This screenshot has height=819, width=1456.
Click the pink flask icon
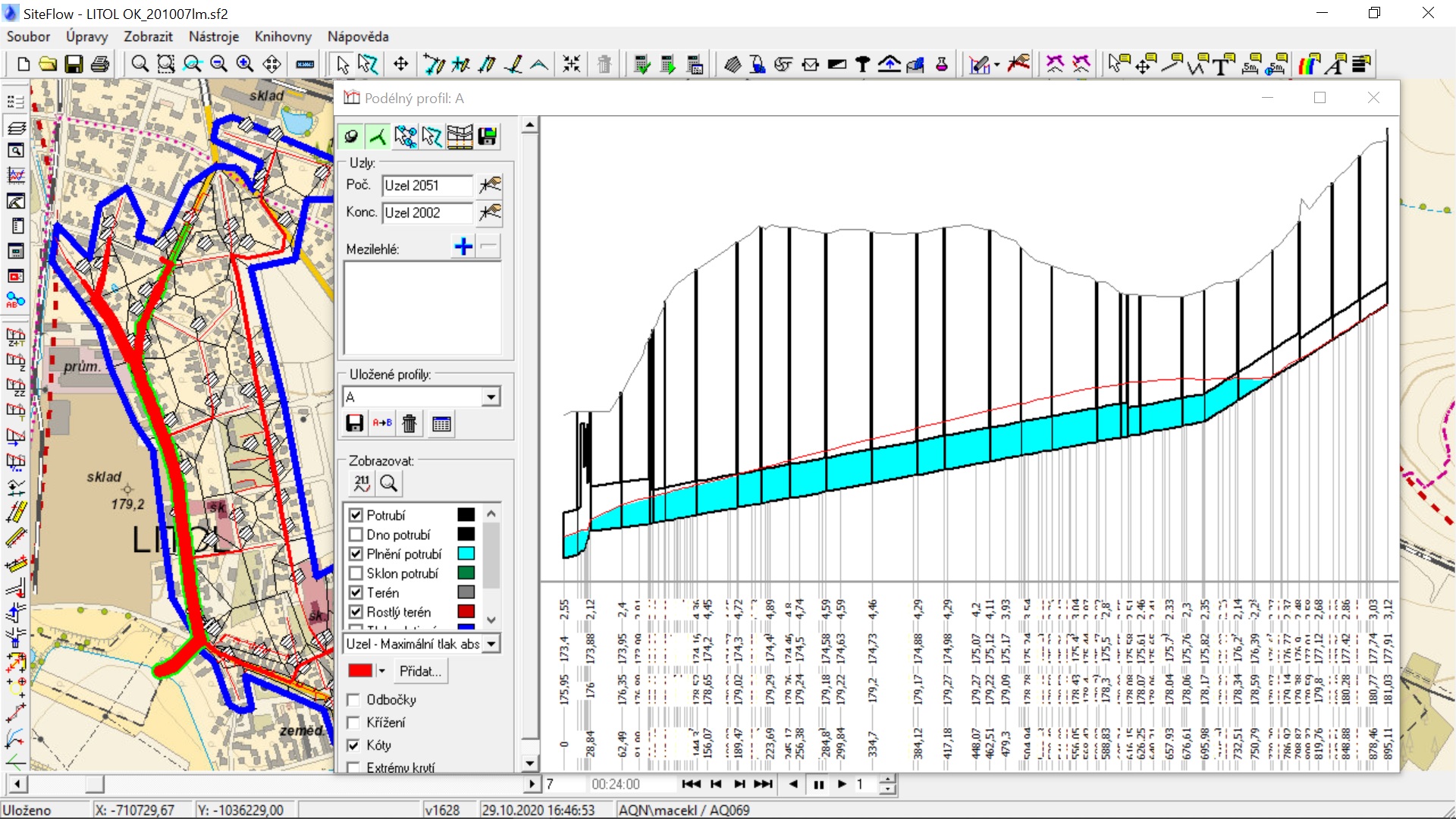[x=942, y=64]
